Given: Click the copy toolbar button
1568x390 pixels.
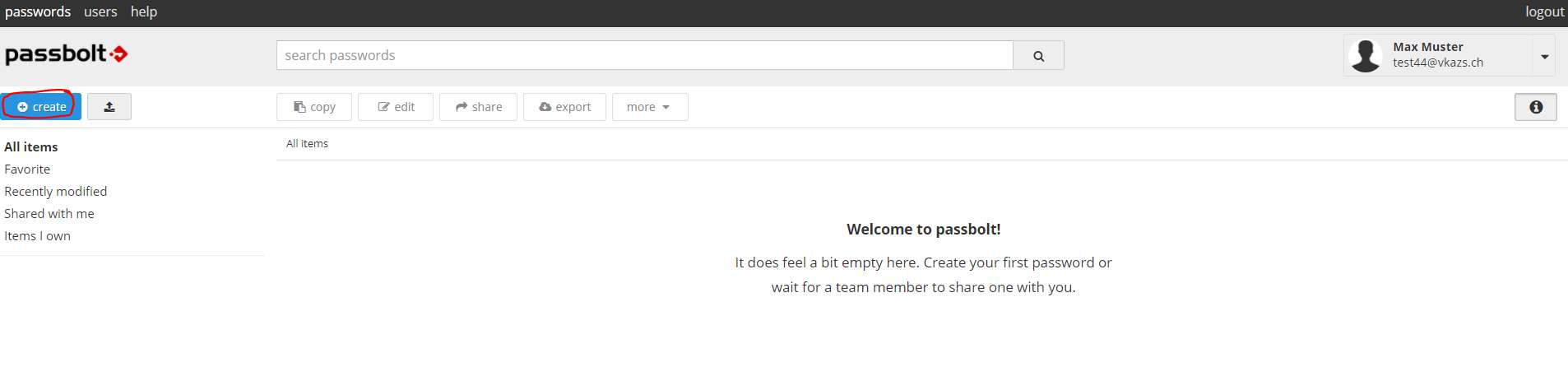Looking at the screenshot, I should [x=314, y=107].
